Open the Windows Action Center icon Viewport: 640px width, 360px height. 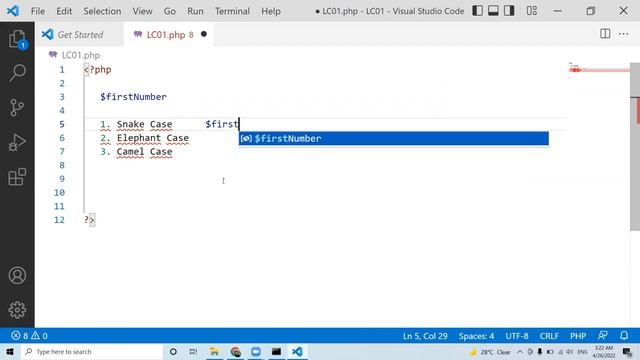[627, 352]
